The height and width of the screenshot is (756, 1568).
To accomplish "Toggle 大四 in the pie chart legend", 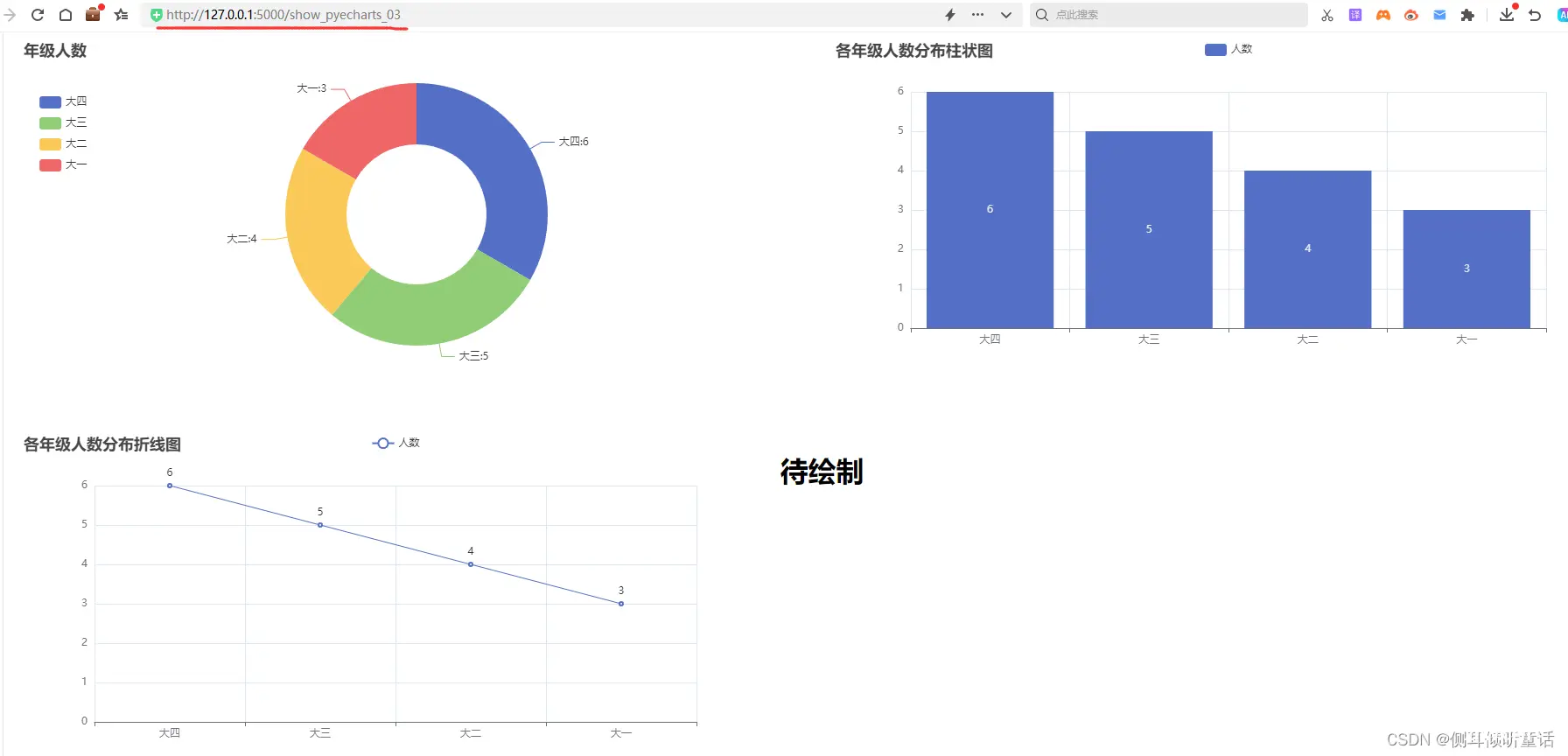I will click(x=63, y=101).
